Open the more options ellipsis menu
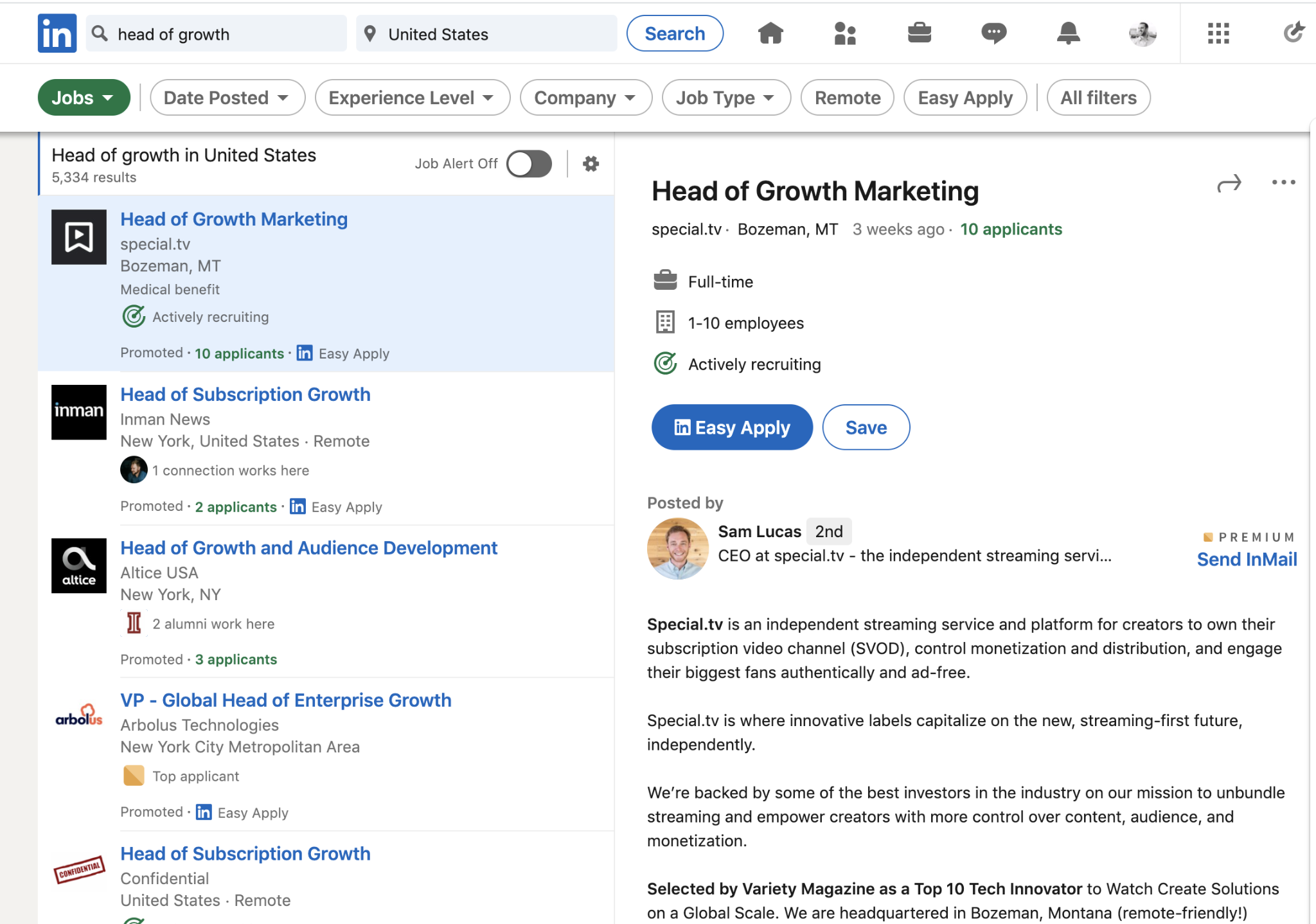 1283,182
